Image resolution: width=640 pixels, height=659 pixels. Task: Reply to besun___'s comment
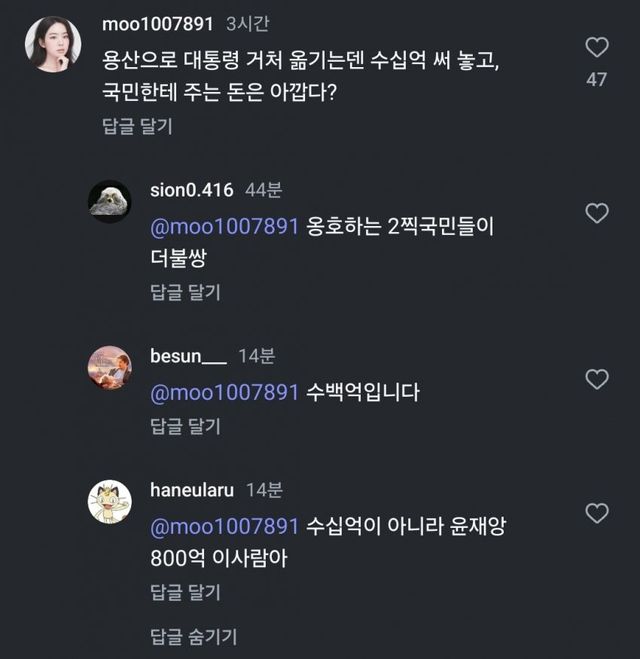(x=185, y=426)
